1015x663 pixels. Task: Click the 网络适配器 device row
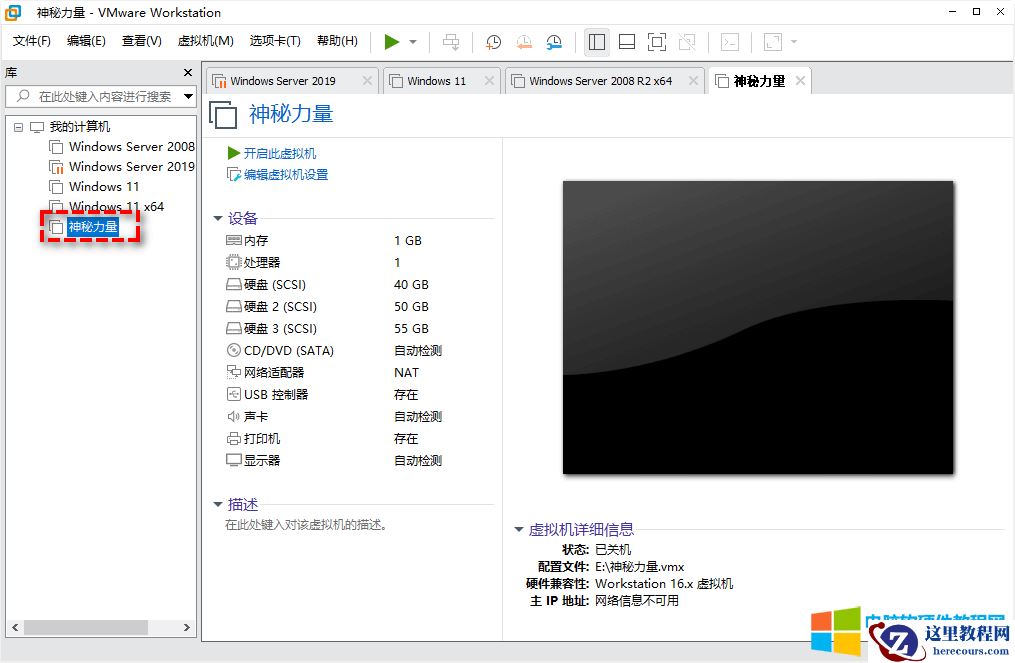(322, 373)
